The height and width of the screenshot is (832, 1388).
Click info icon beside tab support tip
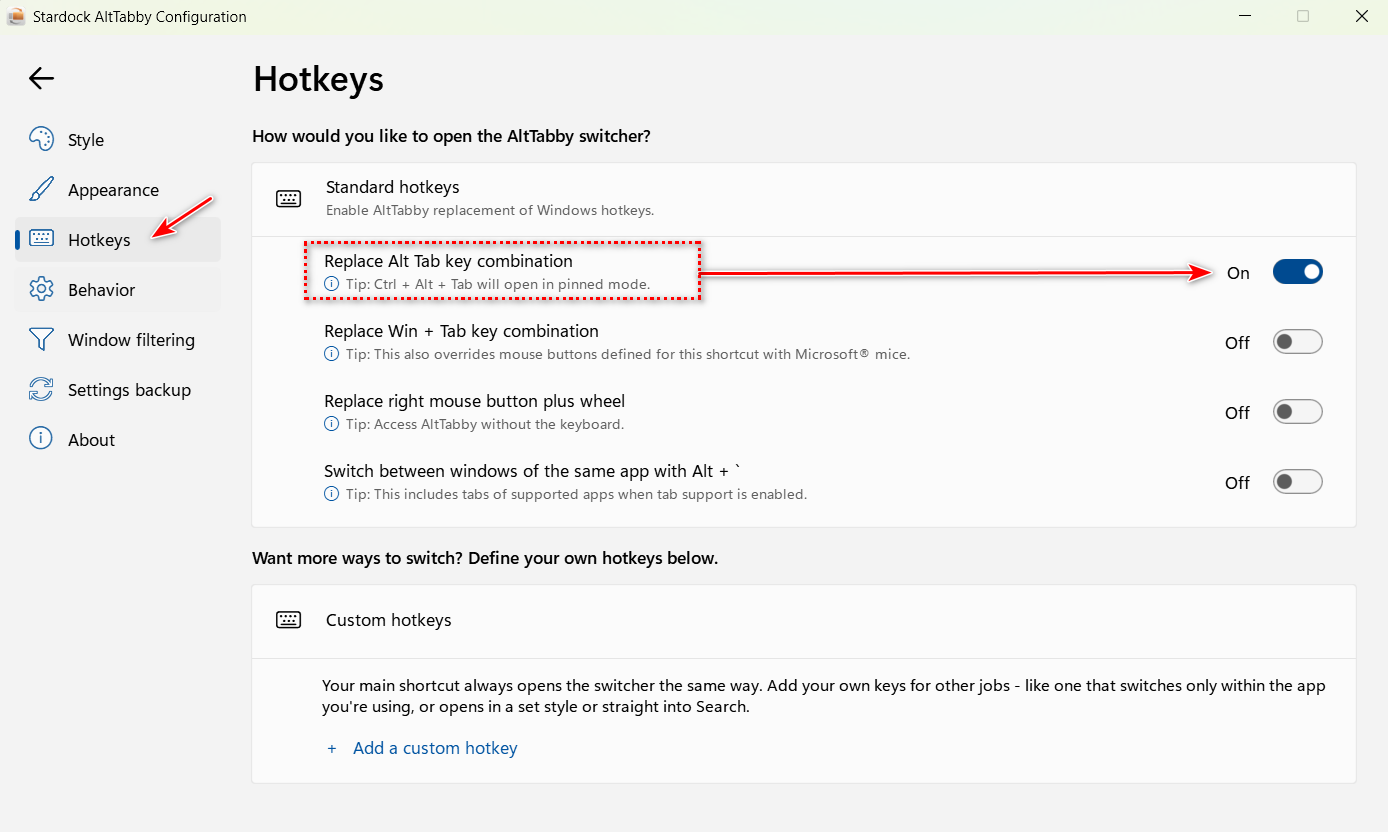(x=331, y=494)
